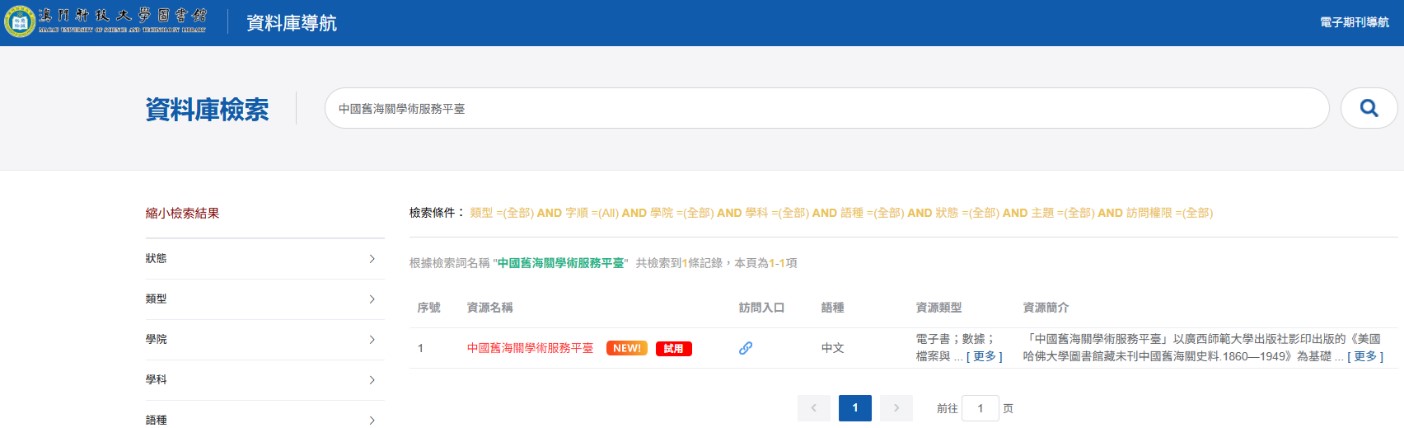The width and height of the screenshot is (1404, 428).
Task: Click the highlighted green search term text
Action: coord(561,262)
